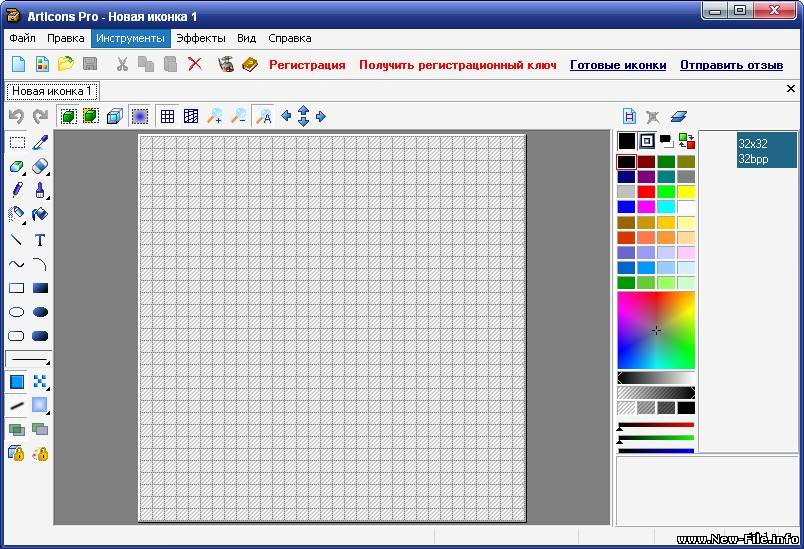The height and width of the screenshot is (549, 804).
Task: Click the Cut scissors icon
Action: (x=122, y=64)
